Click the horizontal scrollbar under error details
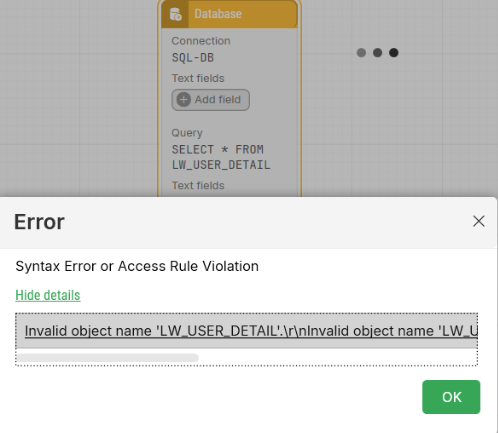Viewport: 498px width, 433px height. click(x=108, y=358)
